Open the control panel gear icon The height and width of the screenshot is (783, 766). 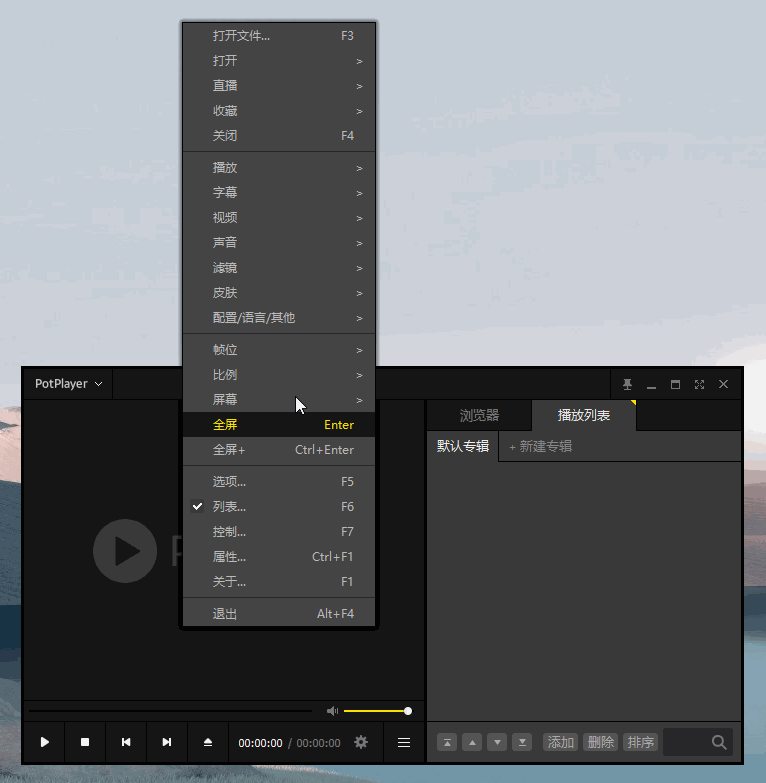[361, 743]
